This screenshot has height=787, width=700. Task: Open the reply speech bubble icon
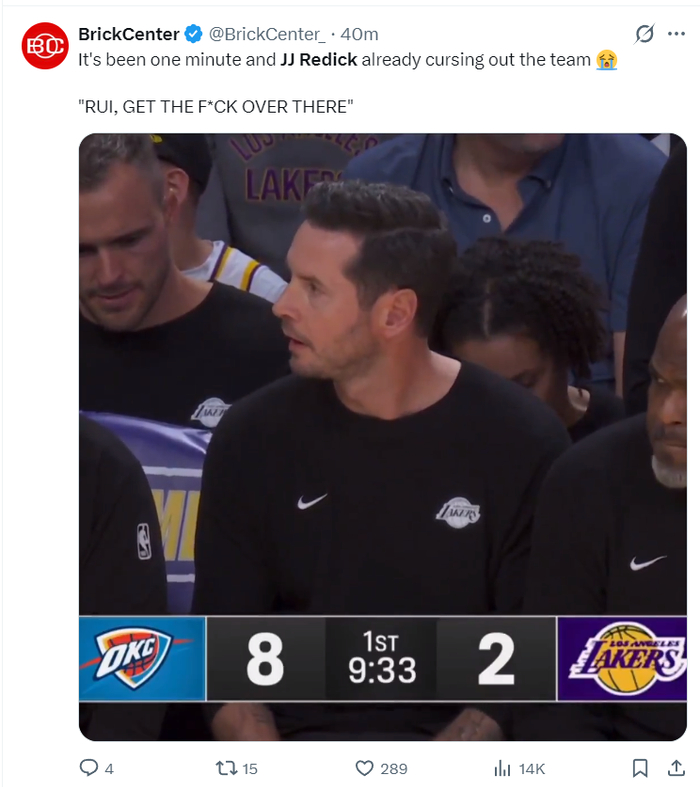coord(89,768)
